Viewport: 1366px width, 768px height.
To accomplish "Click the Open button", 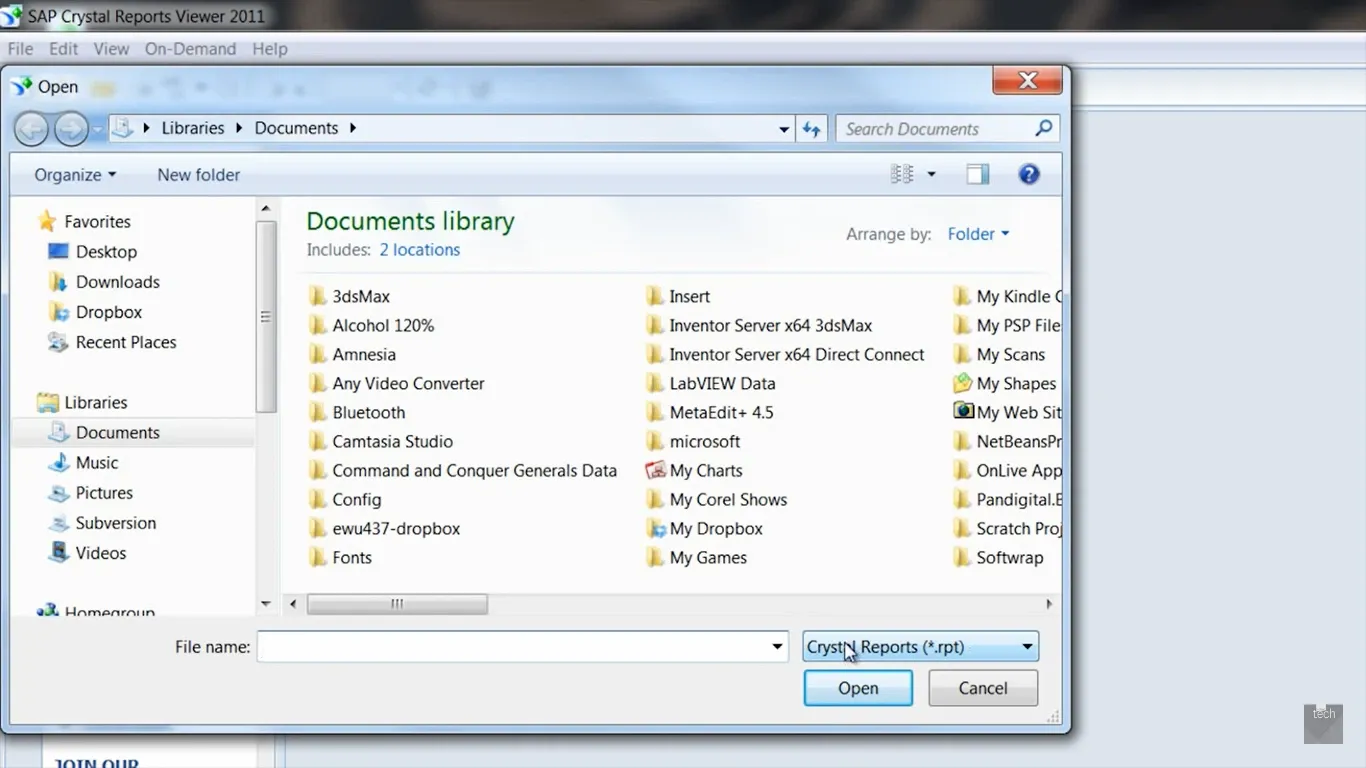I will [x=858, y=688].
